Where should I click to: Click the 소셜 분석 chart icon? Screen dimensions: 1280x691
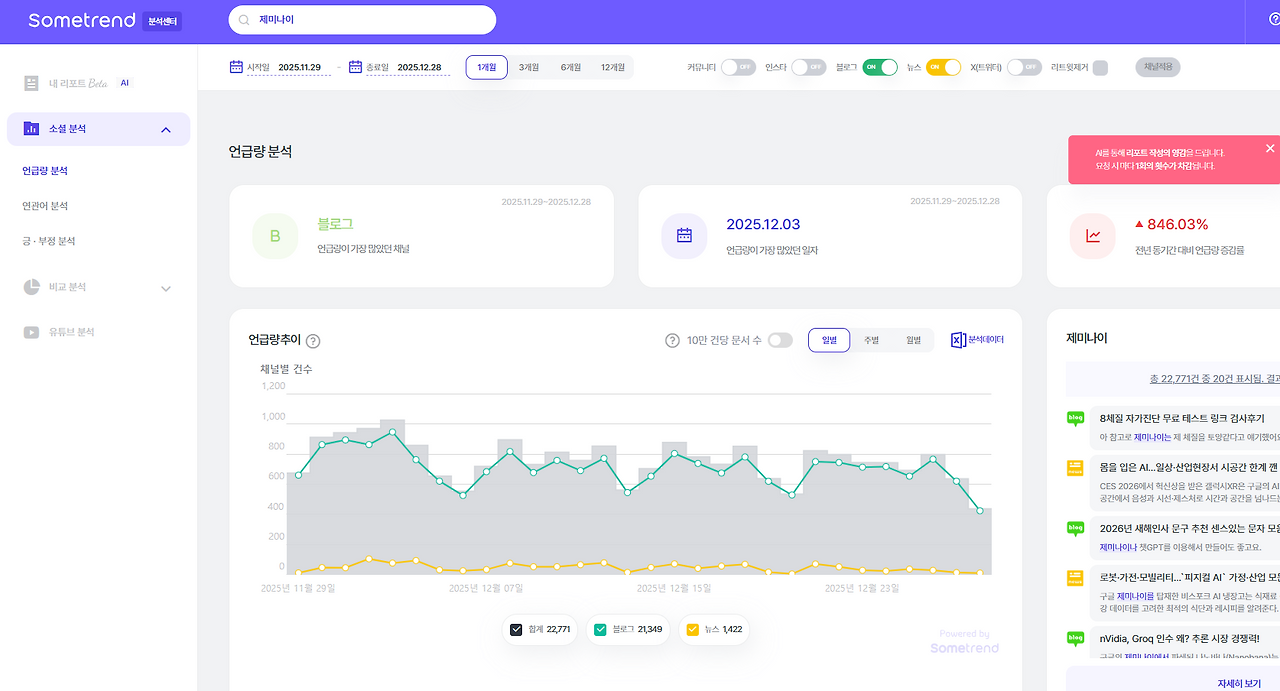(31, 129)
